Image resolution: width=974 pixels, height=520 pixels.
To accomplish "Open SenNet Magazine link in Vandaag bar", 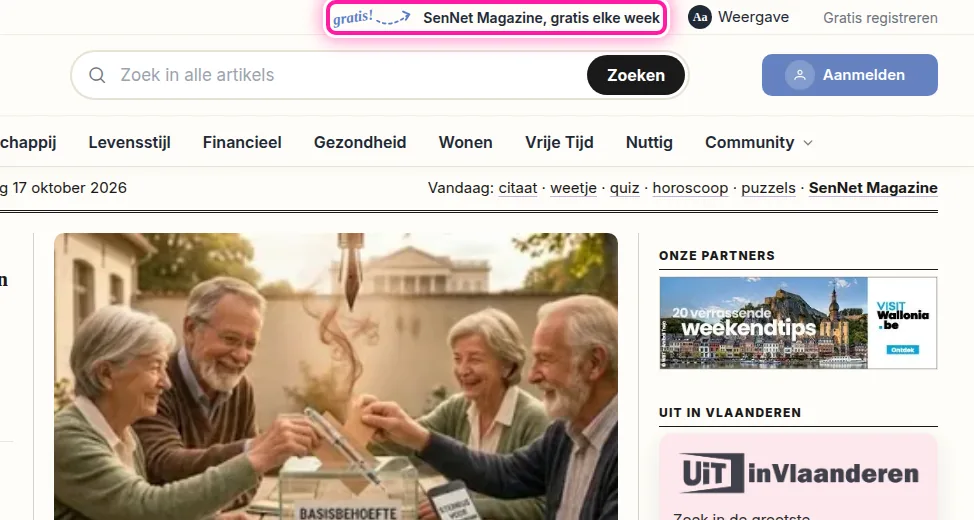I will tap(873, 188).
